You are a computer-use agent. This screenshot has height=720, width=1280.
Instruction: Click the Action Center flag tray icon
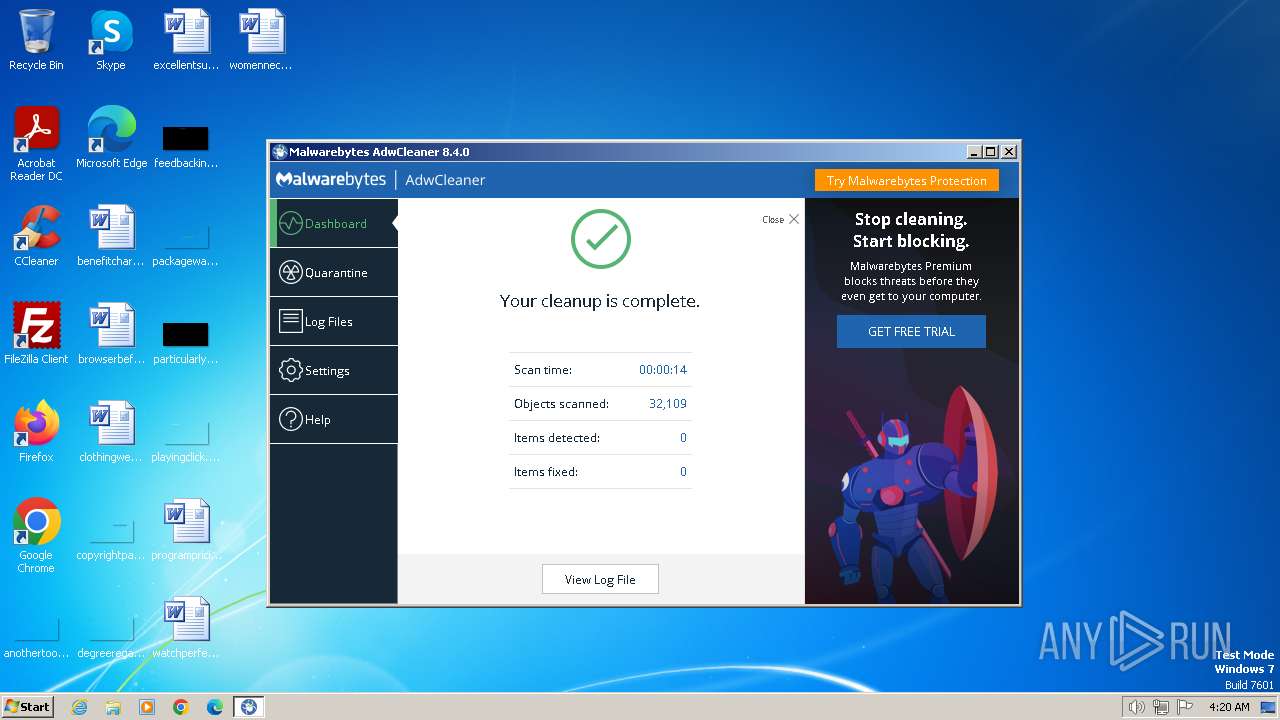click(x=1185, y=707)
